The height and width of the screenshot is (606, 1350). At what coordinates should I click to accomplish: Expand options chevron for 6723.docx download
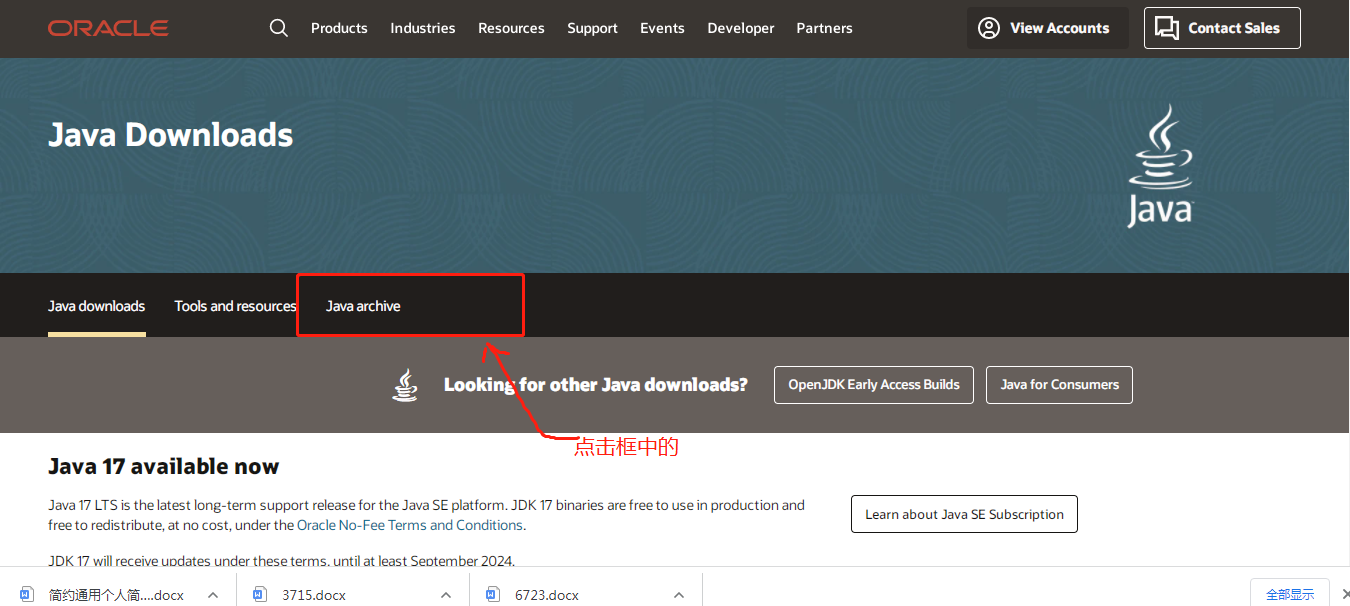(x=679, y=595)
